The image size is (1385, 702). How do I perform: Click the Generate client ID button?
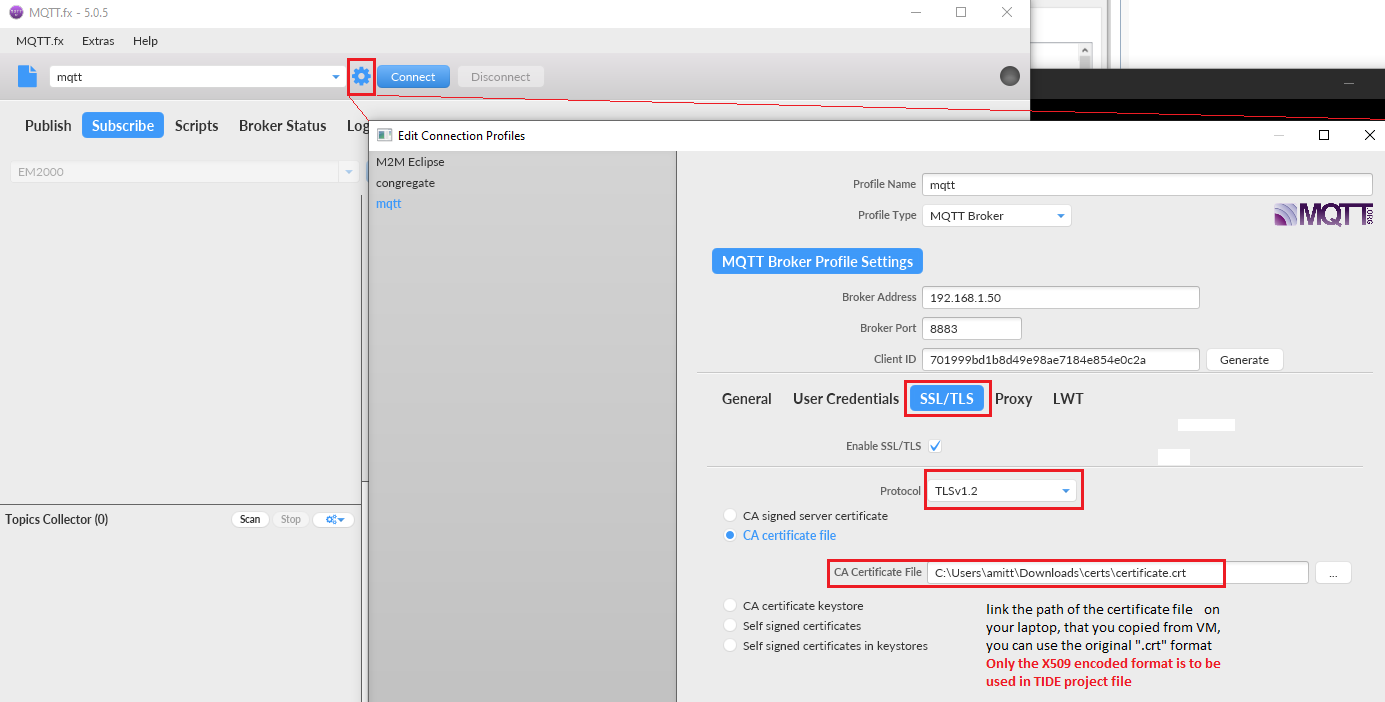click(1245, 360)
